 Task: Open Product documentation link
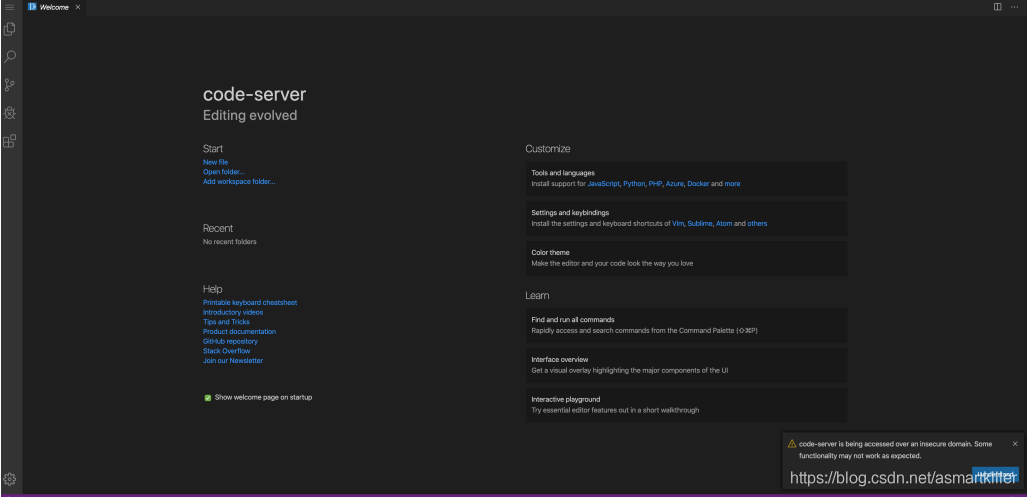239,332
